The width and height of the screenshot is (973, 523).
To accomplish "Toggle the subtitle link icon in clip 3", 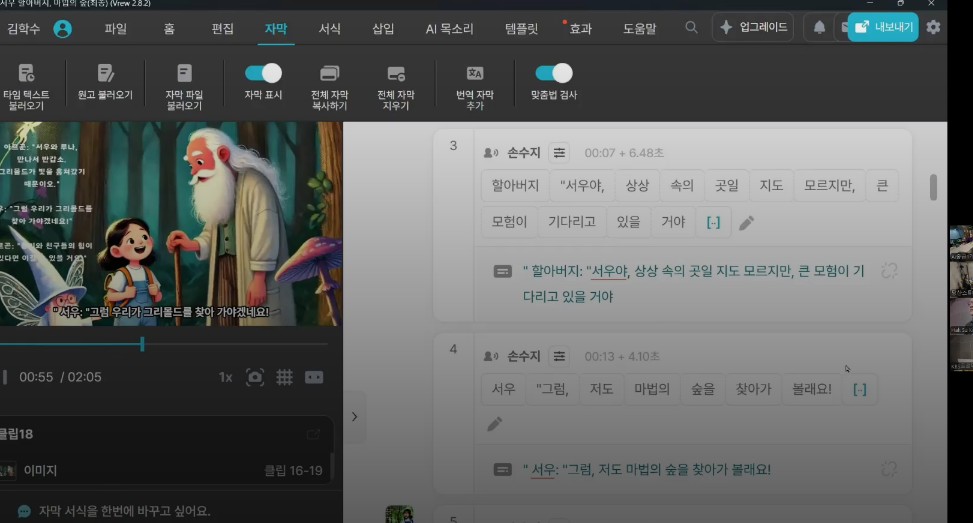I will (x=888, y=271).
